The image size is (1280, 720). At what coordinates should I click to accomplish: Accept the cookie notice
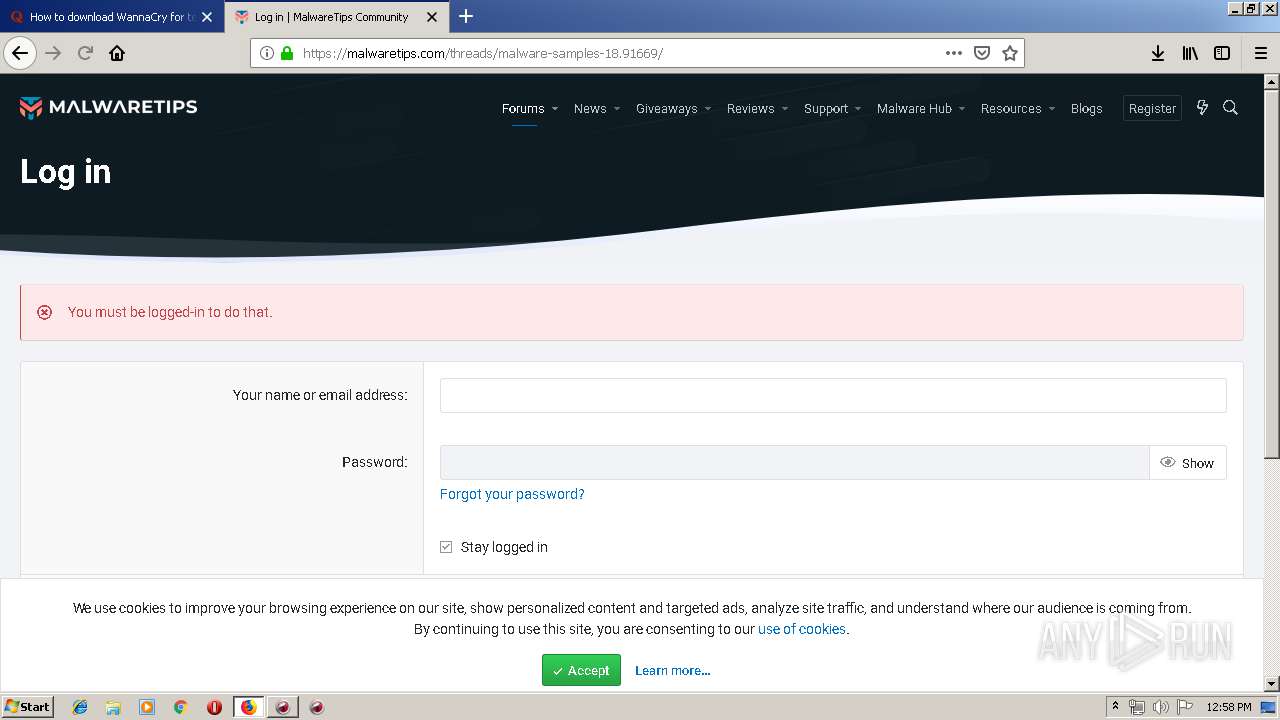[581, 670]
